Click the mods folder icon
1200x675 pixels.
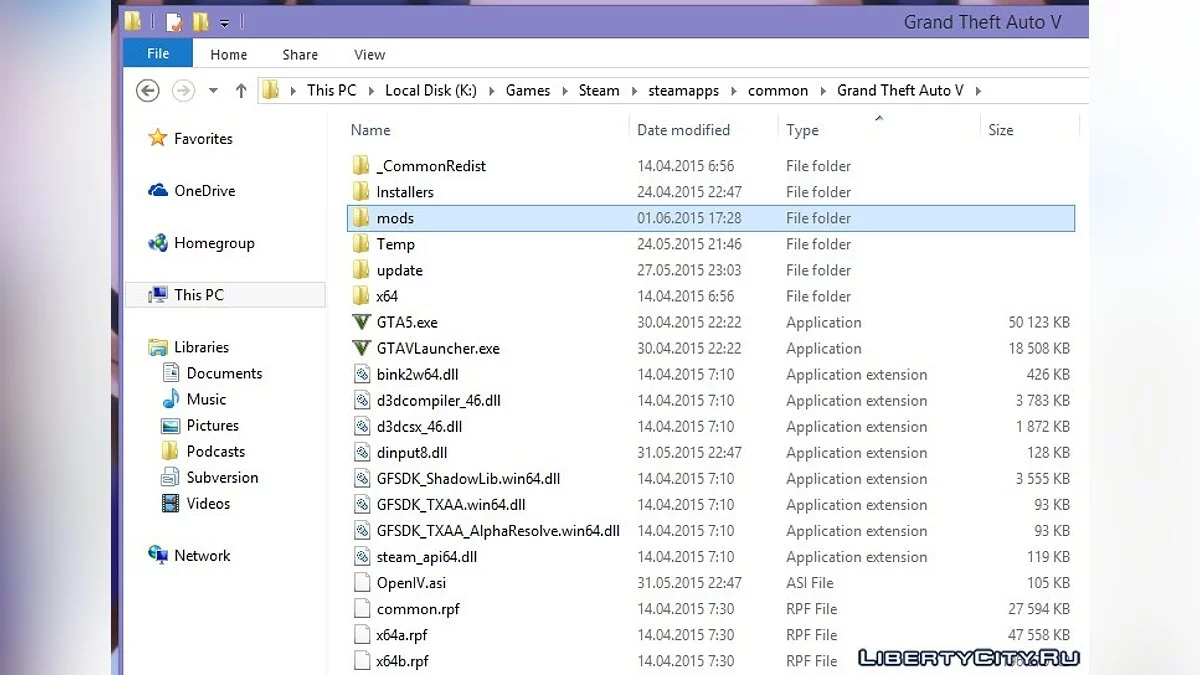click(x=361, y=218)
